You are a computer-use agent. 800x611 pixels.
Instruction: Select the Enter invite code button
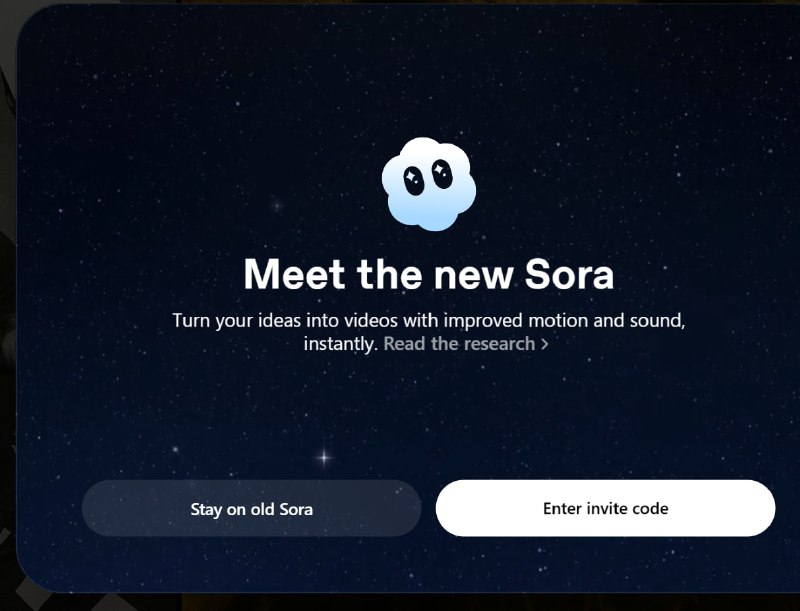point(606,508)
